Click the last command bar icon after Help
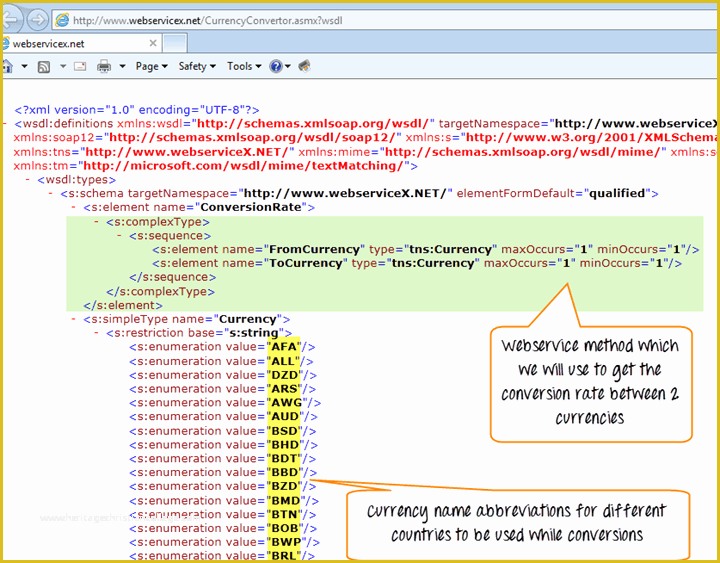Screen dimensions: 720x563 [x=304, y=66]
